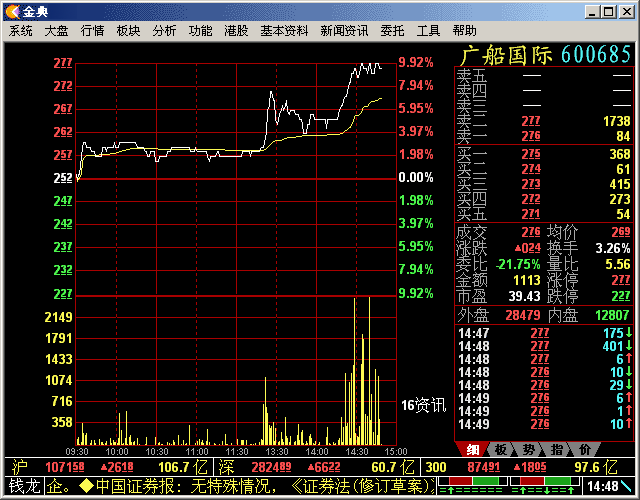Click the 金额 value 1113
640x500 pixels.
click(527, 280)
